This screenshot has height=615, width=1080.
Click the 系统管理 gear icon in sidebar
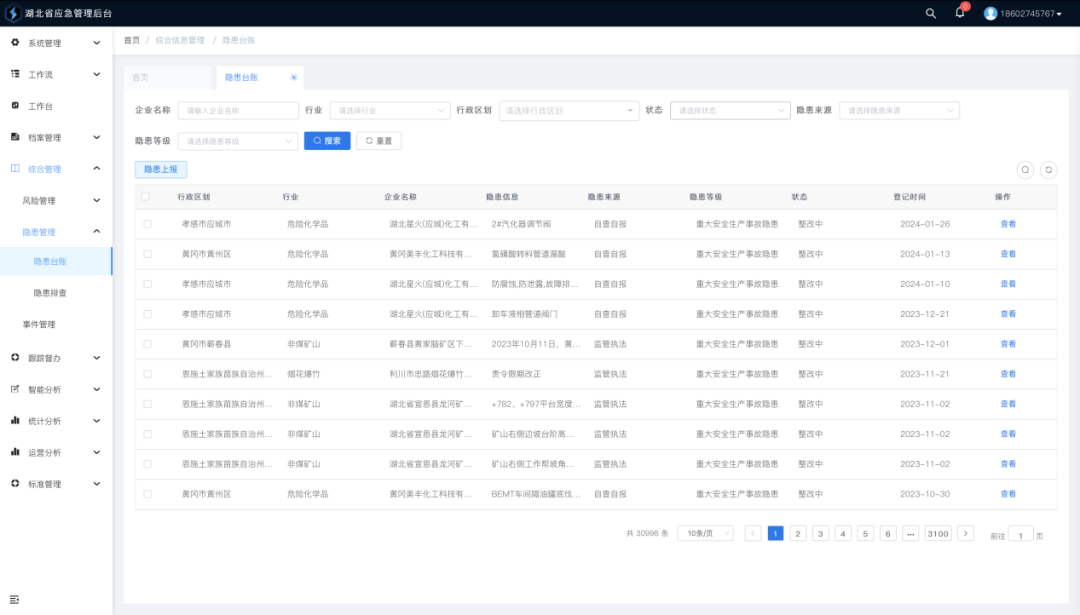click(15, 43)
